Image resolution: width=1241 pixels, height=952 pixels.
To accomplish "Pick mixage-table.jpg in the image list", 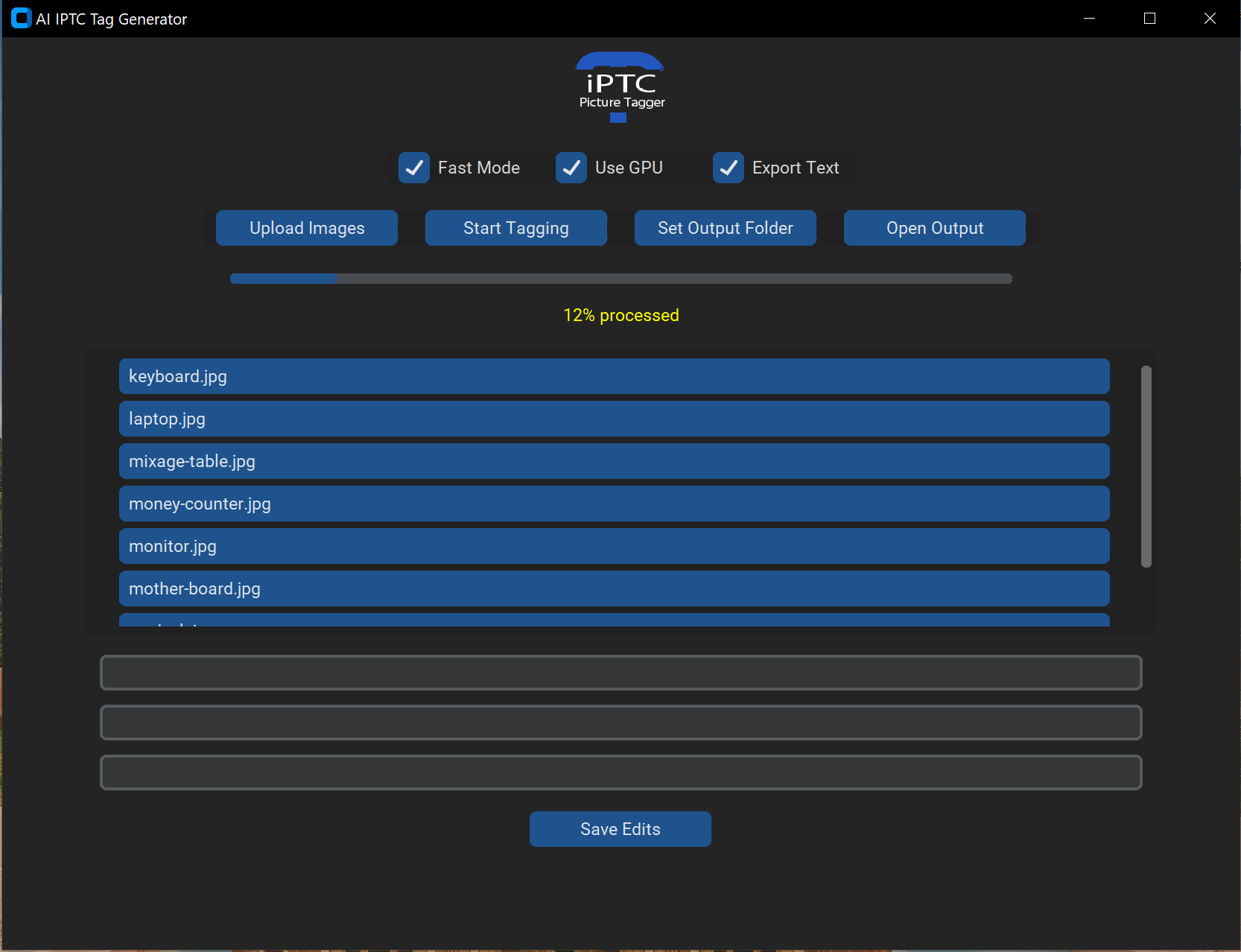I will tap(614, 461).
